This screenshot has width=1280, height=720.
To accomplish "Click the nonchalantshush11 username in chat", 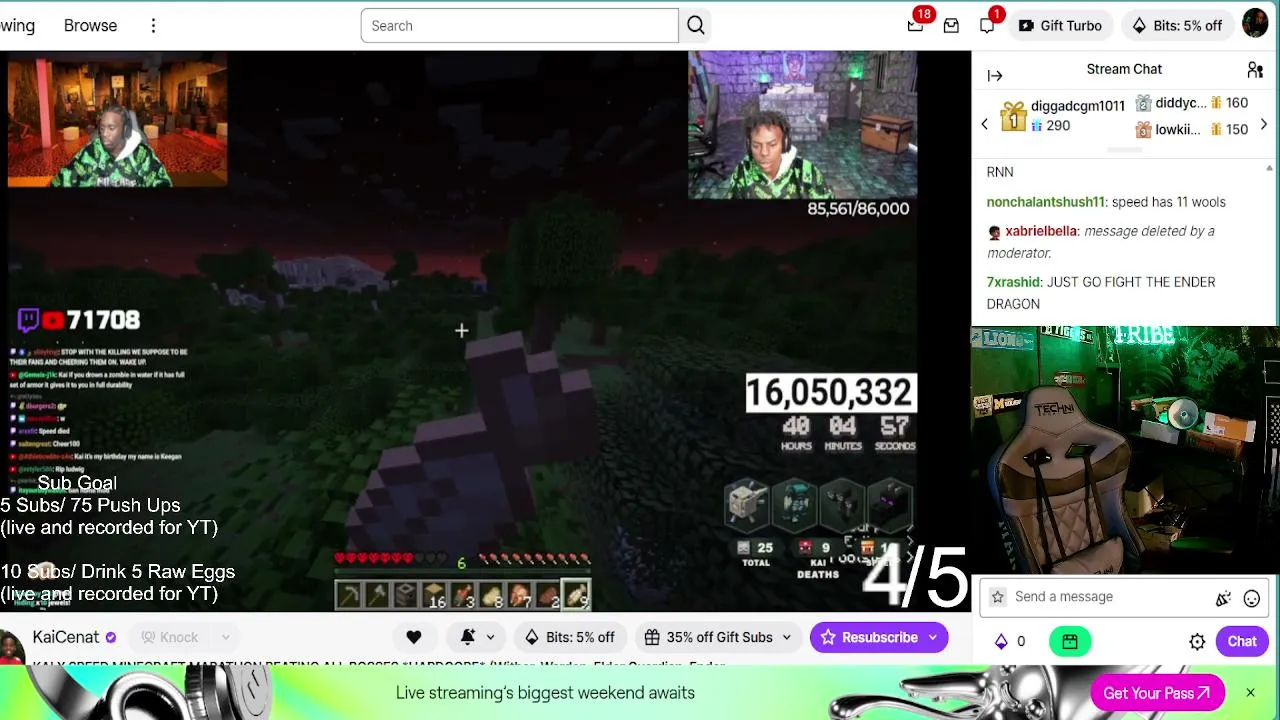I will click(1045, 202).
